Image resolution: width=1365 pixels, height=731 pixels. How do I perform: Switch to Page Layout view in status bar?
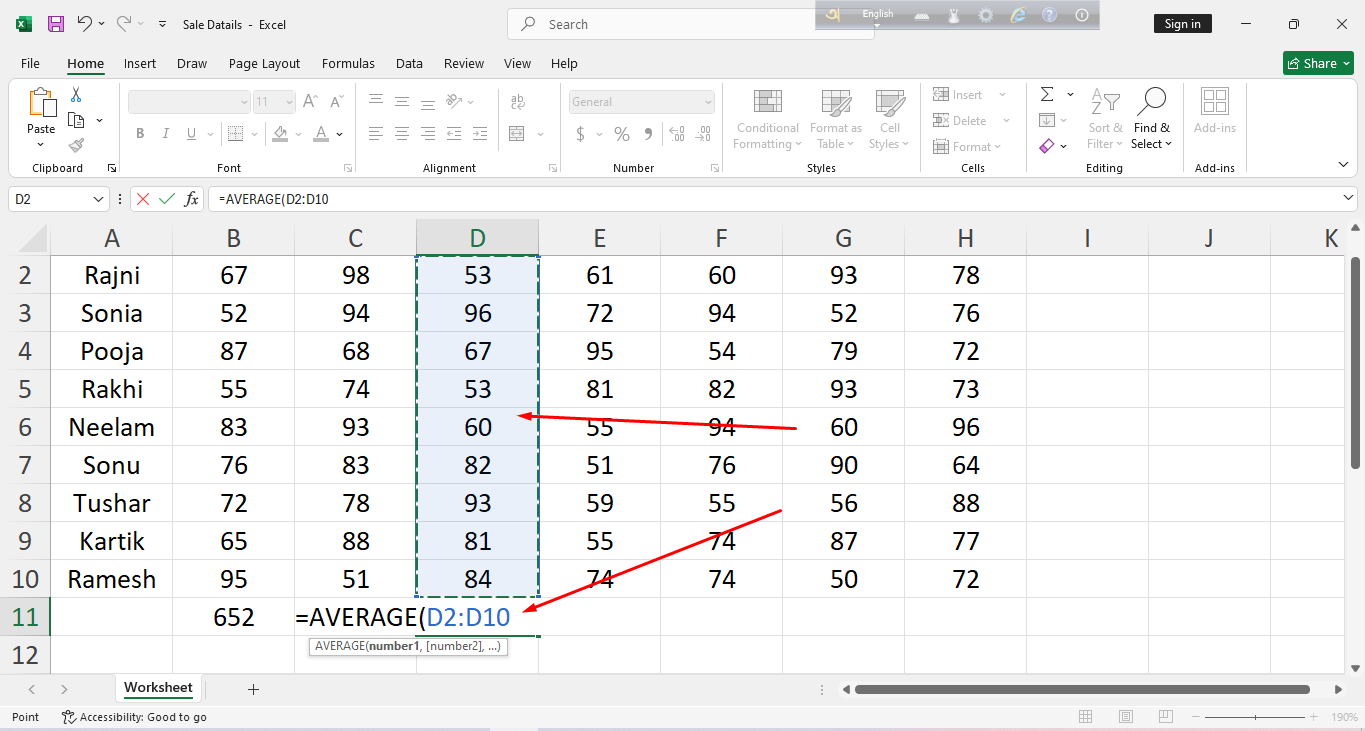[x=1125, y=717]
